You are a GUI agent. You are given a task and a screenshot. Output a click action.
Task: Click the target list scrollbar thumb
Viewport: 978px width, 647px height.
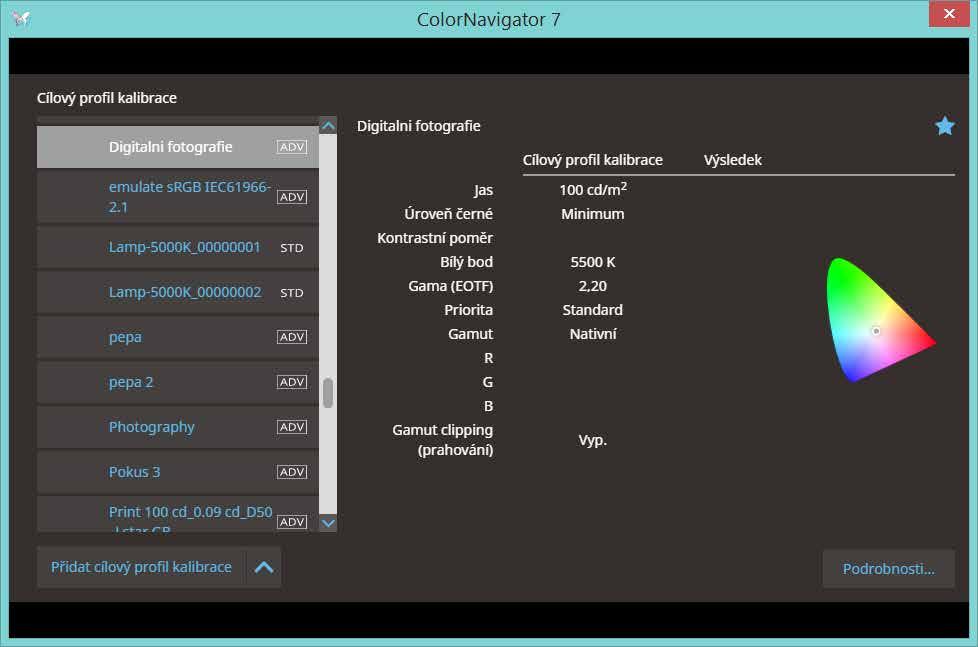pyautogui.click(x=327, y=393)
